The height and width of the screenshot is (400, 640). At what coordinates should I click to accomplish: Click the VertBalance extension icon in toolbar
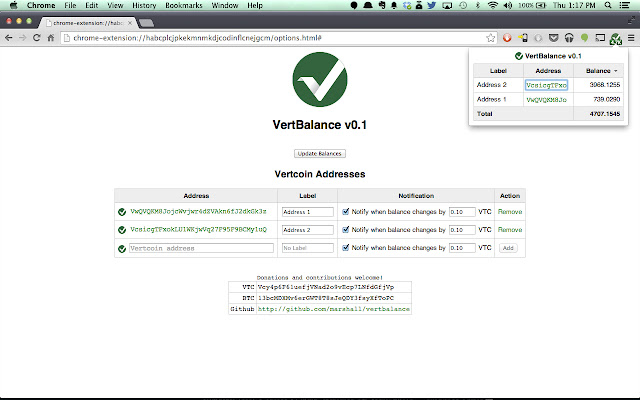tap(615, 38)
